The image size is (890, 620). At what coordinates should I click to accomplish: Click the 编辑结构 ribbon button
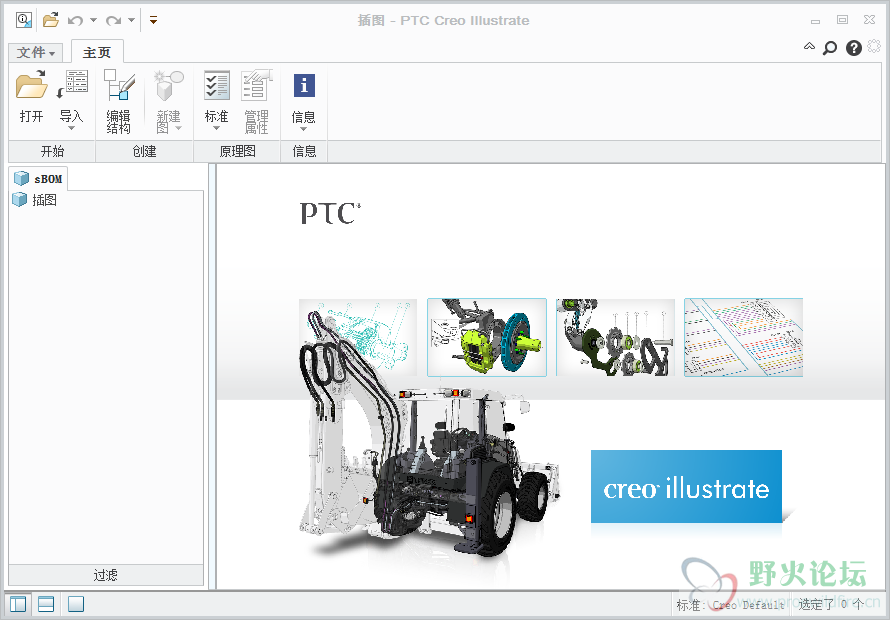tap(119, 102)
